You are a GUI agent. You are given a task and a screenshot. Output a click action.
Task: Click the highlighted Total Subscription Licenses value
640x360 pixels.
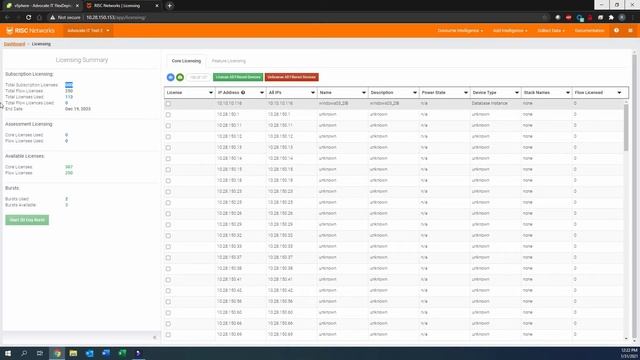[69, 85]
